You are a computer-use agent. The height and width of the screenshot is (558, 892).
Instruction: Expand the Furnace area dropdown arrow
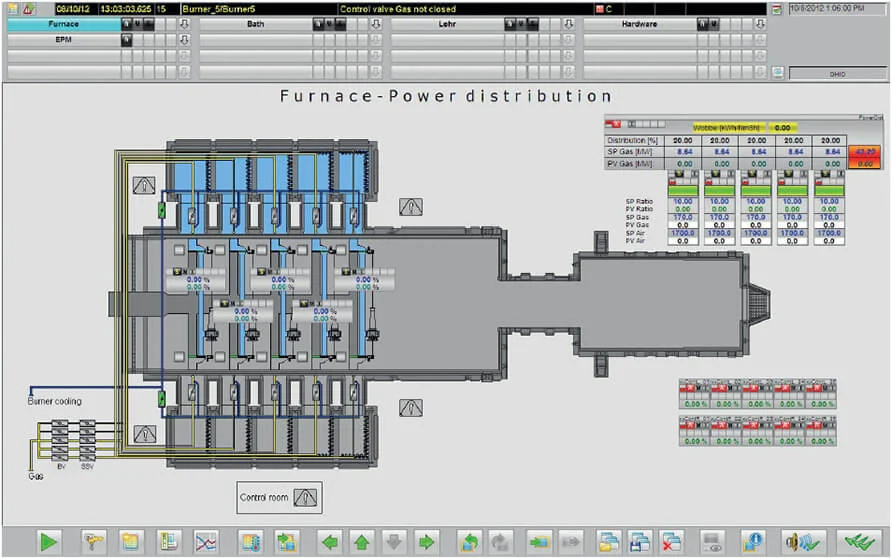[x=184, y=24]
